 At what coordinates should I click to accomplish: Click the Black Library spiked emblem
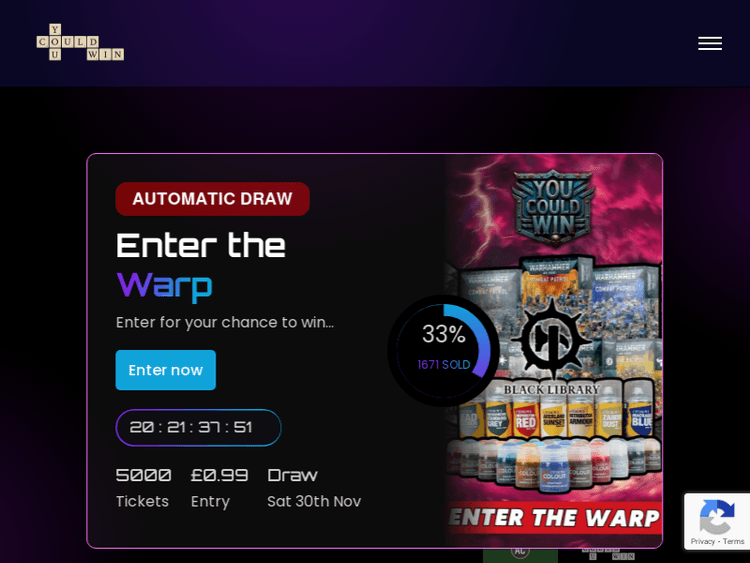coord(551,338)
